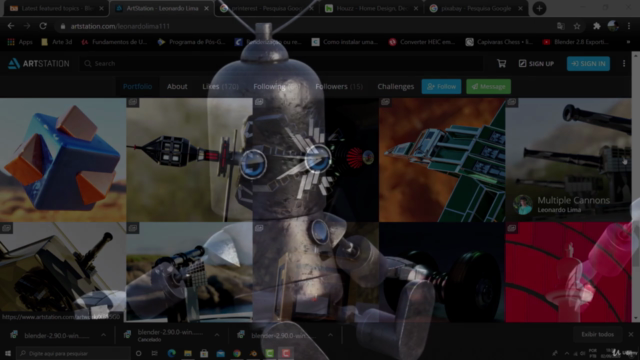Click the Sign Up button
Viewport: 640px width, 360px height.
pyautogui.click(x=536, y=64)
